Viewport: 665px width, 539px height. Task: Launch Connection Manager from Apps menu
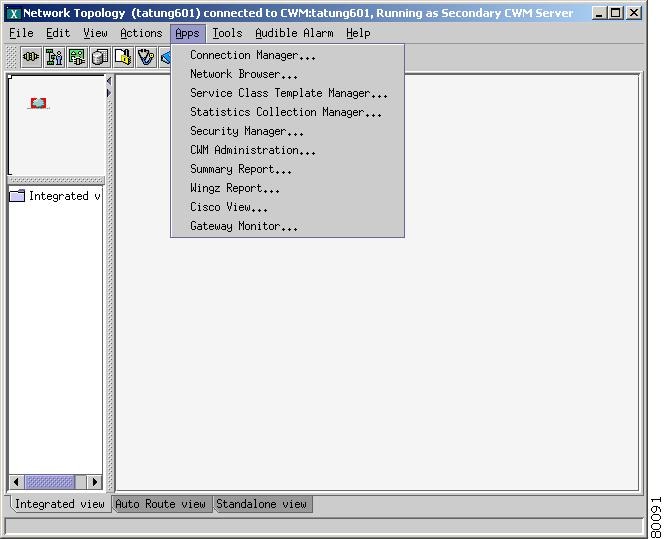coord(288,55)
